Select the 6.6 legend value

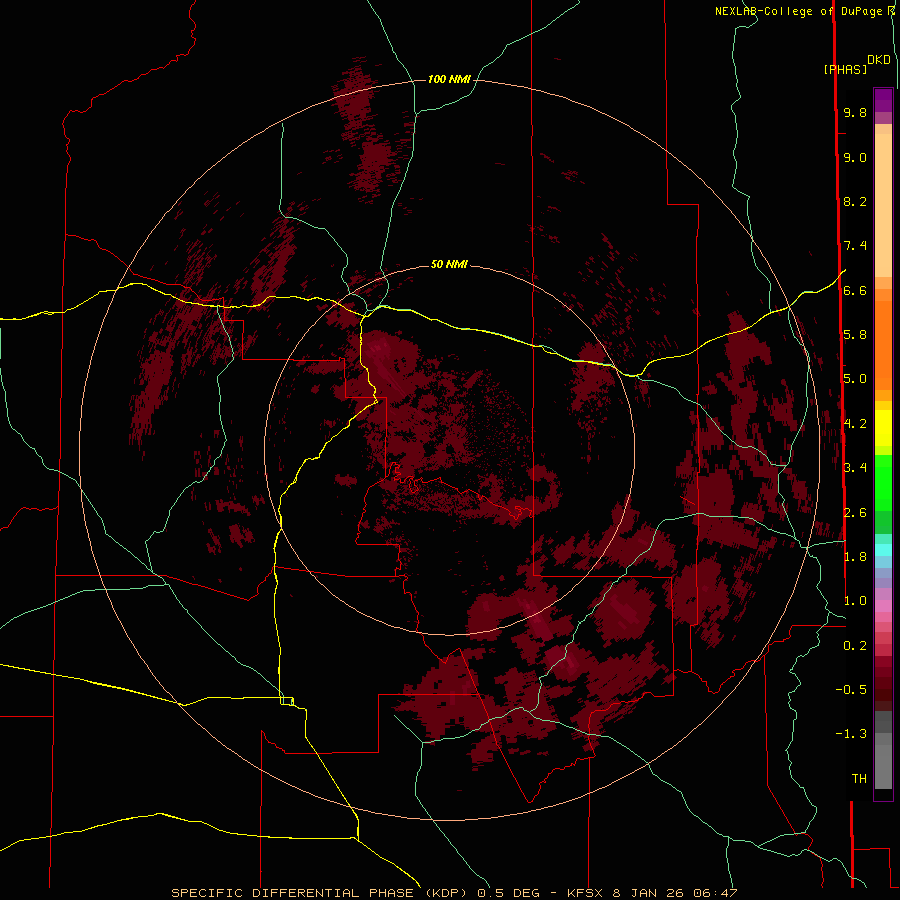[x=855, y=290]
